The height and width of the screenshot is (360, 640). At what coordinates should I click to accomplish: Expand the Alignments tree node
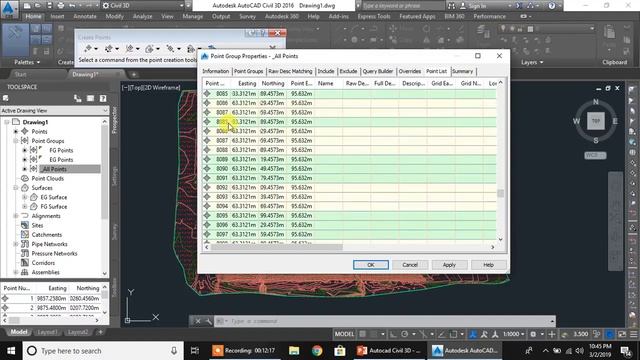[16, 216]
